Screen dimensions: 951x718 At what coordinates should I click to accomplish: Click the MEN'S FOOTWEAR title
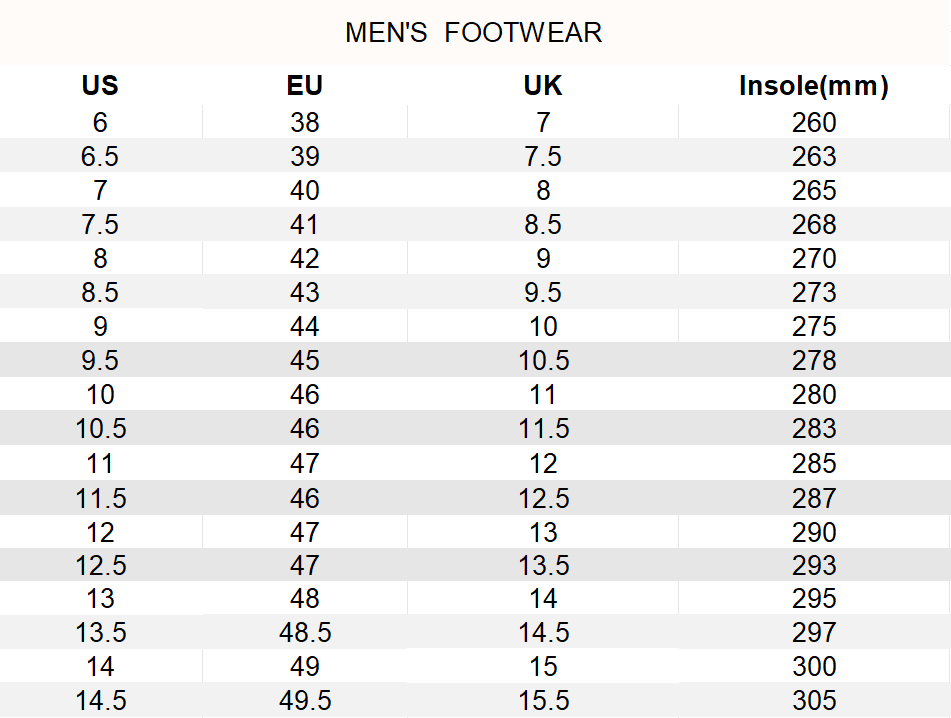coord(474,33)
